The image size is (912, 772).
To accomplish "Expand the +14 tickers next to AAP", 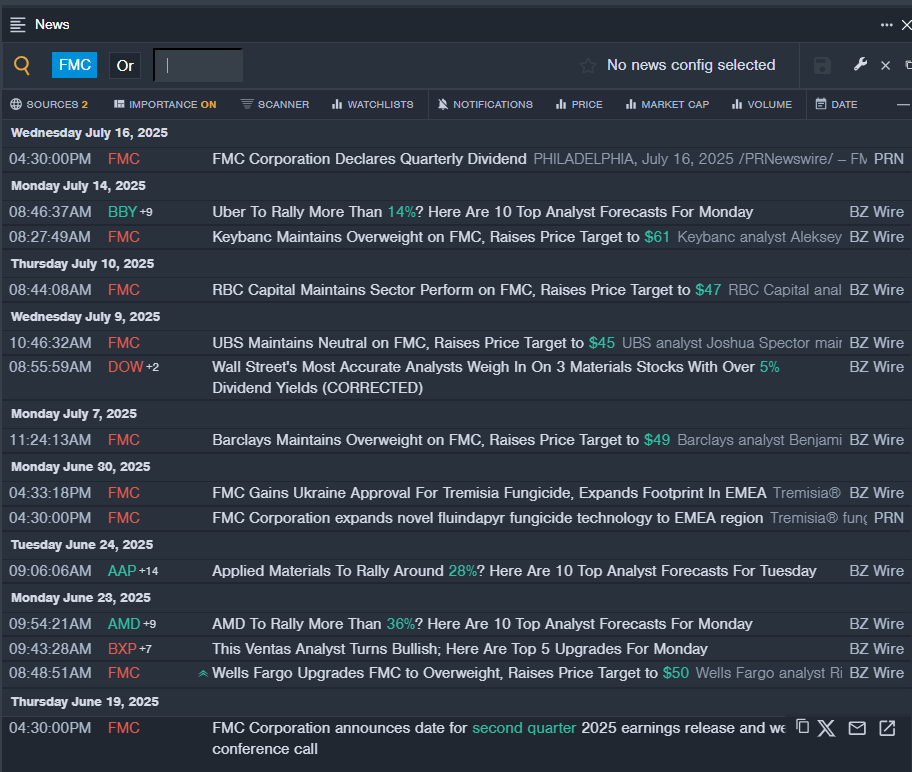I will tap(148, 571).
